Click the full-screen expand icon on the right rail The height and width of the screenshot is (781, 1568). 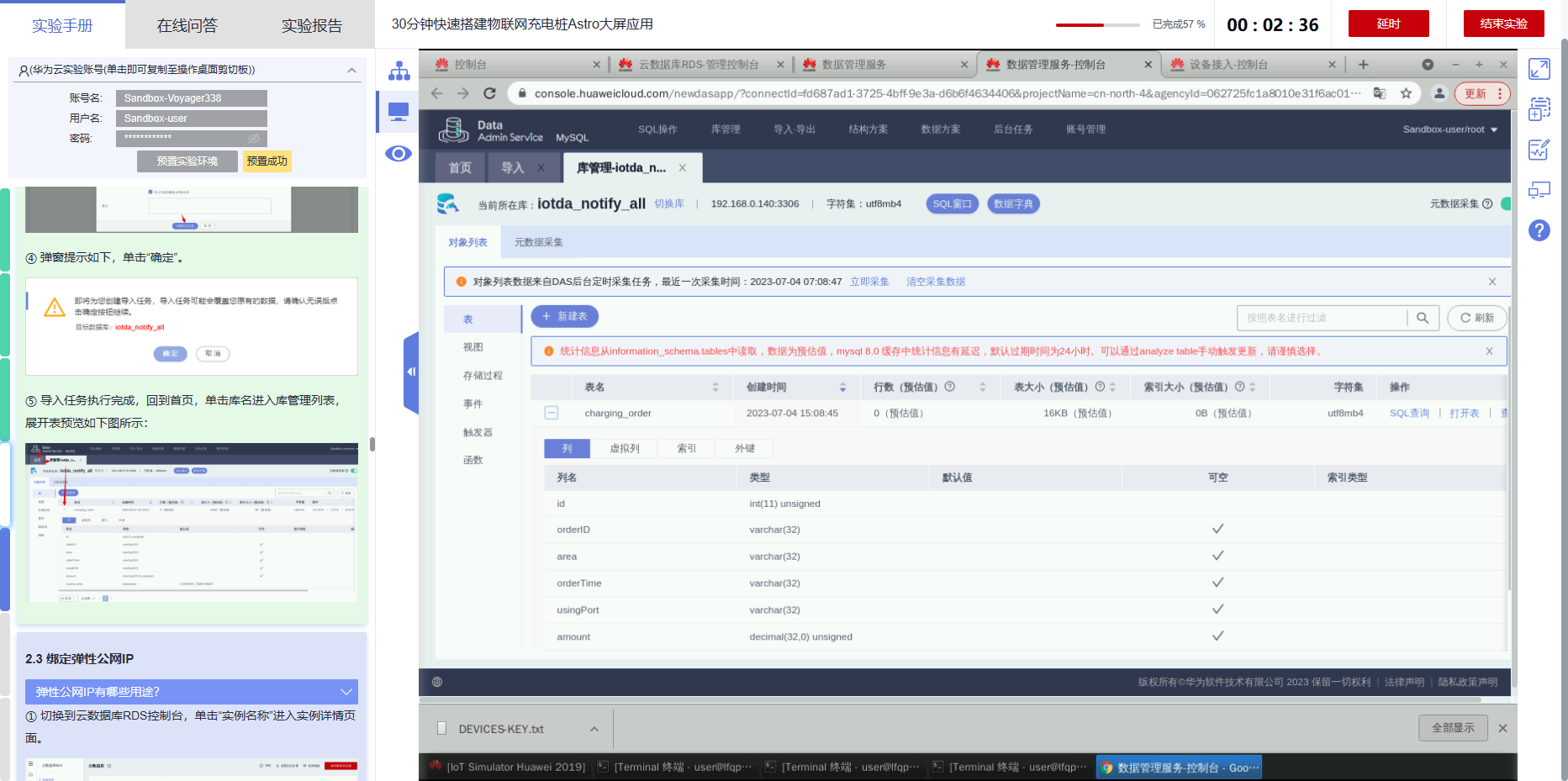[x=1539, y=69]
